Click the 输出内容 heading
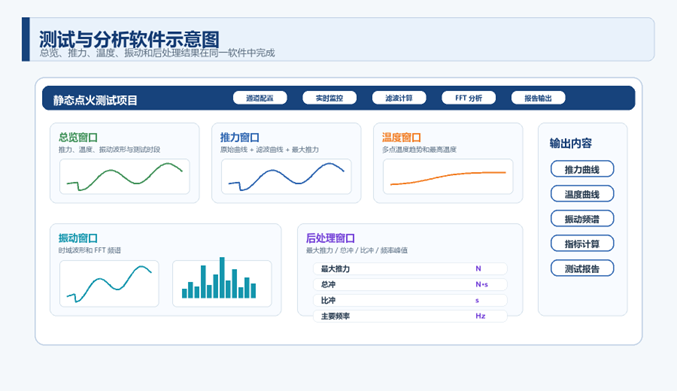677x391 pixels. point(570,143)
